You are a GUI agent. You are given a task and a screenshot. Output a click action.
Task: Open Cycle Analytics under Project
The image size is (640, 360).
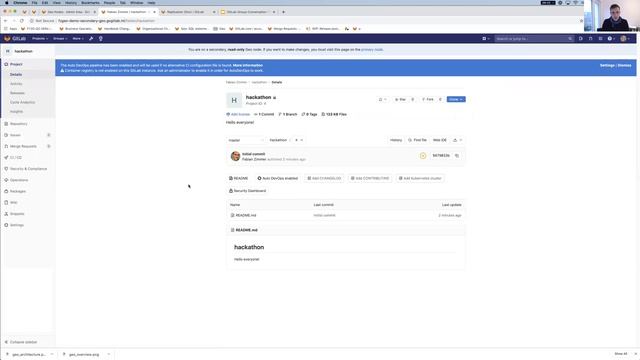click(x=23, y=102)
